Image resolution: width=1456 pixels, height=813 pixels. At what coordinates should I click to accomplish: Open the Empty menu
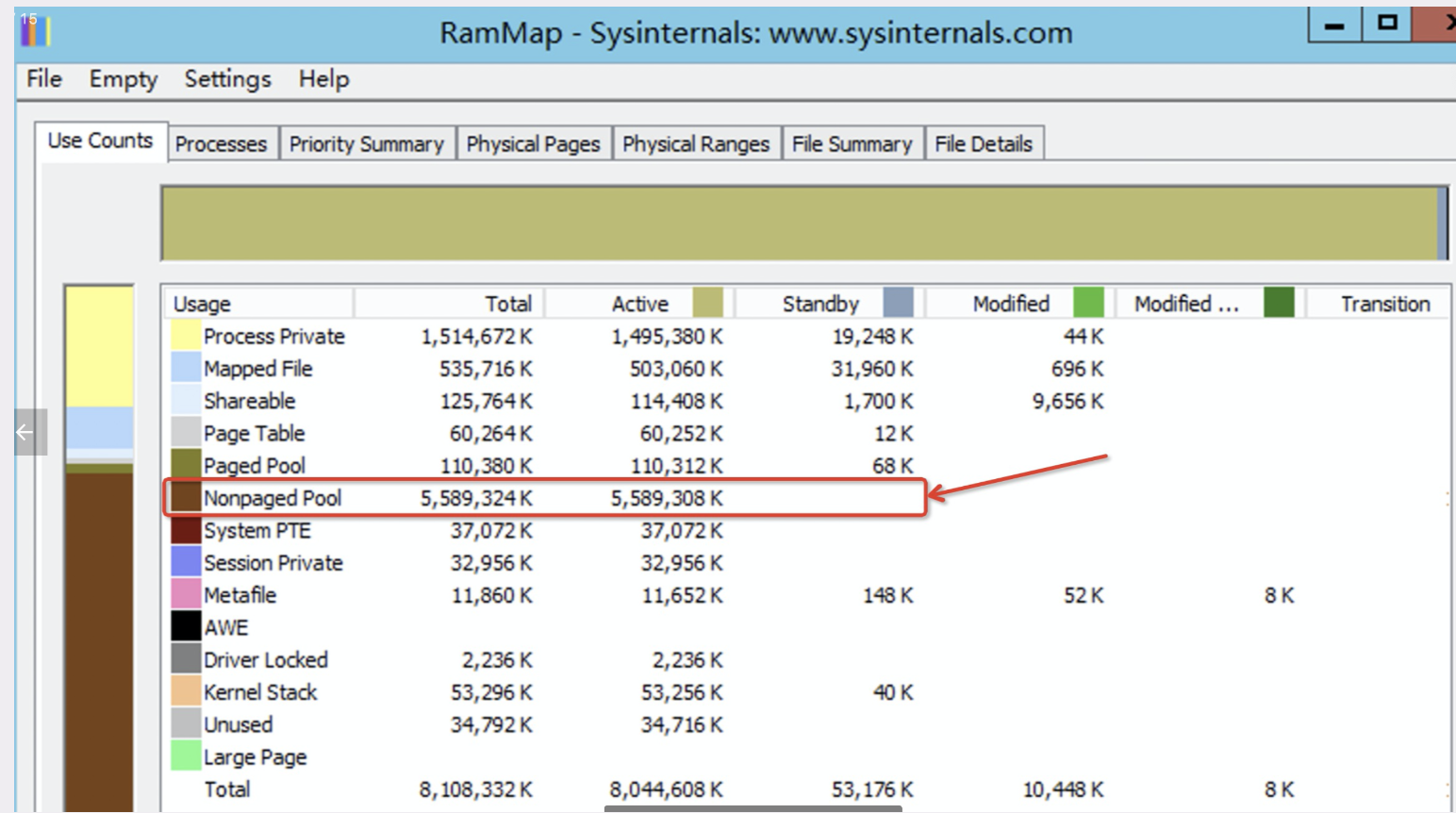124,79
